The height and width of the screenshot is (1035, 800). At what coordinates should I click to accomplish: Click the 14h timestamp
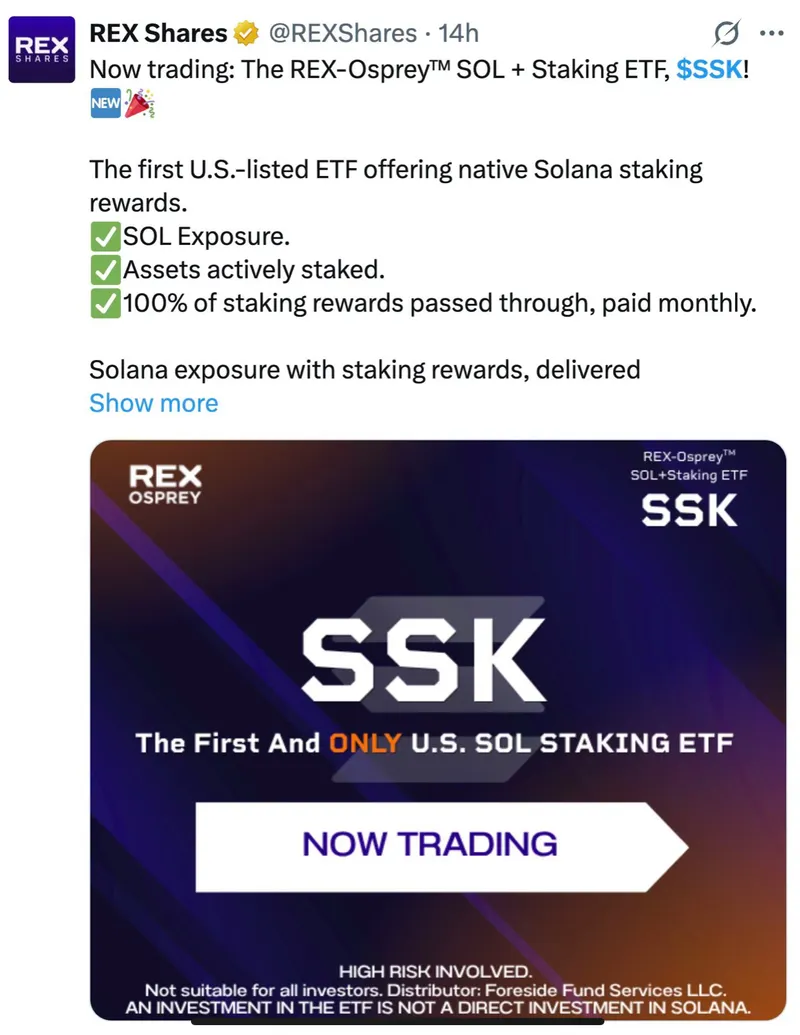tap(462, 33)
